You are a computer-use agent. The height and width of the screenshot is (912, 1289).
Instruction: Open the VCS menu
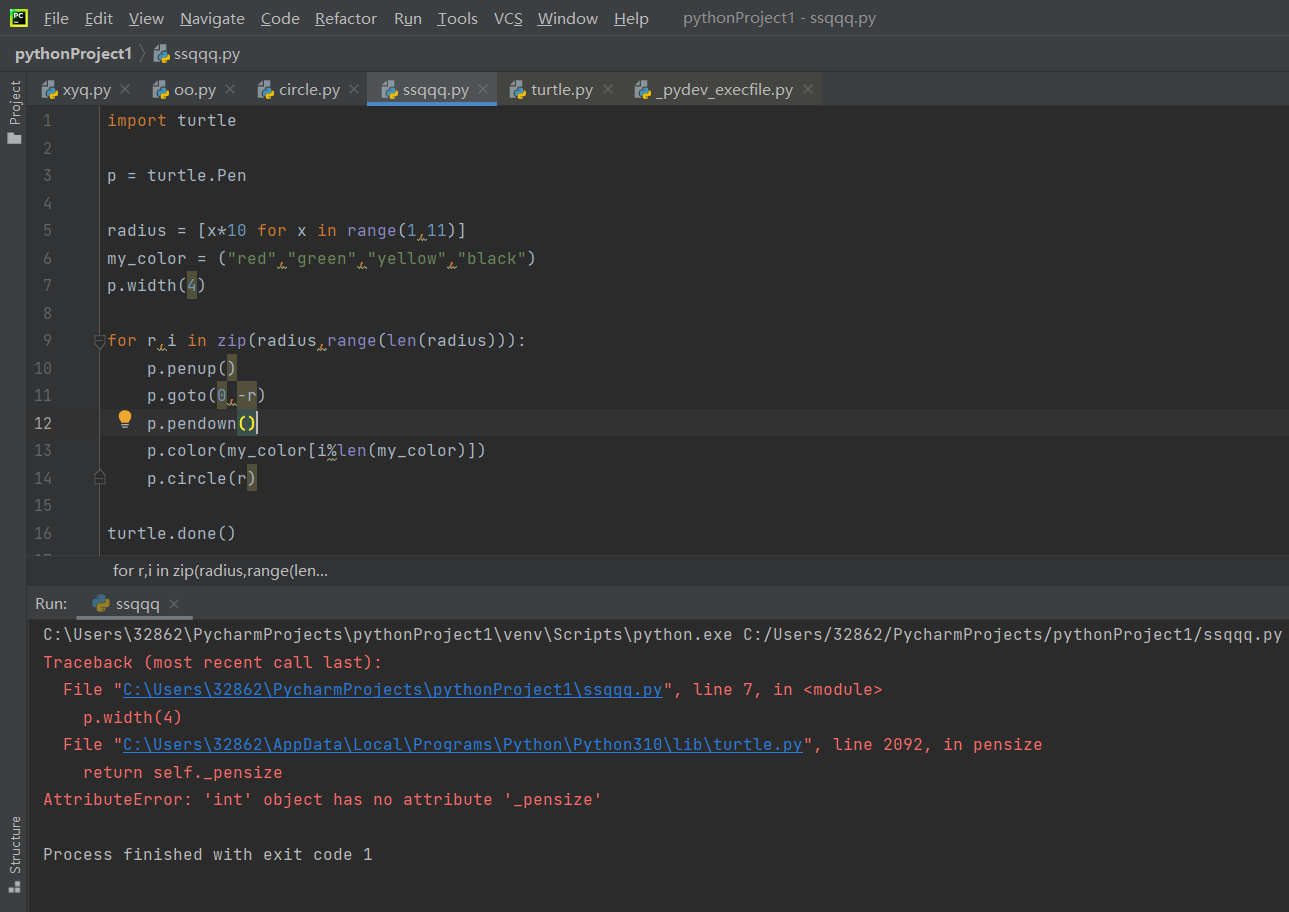pos(508,18)
